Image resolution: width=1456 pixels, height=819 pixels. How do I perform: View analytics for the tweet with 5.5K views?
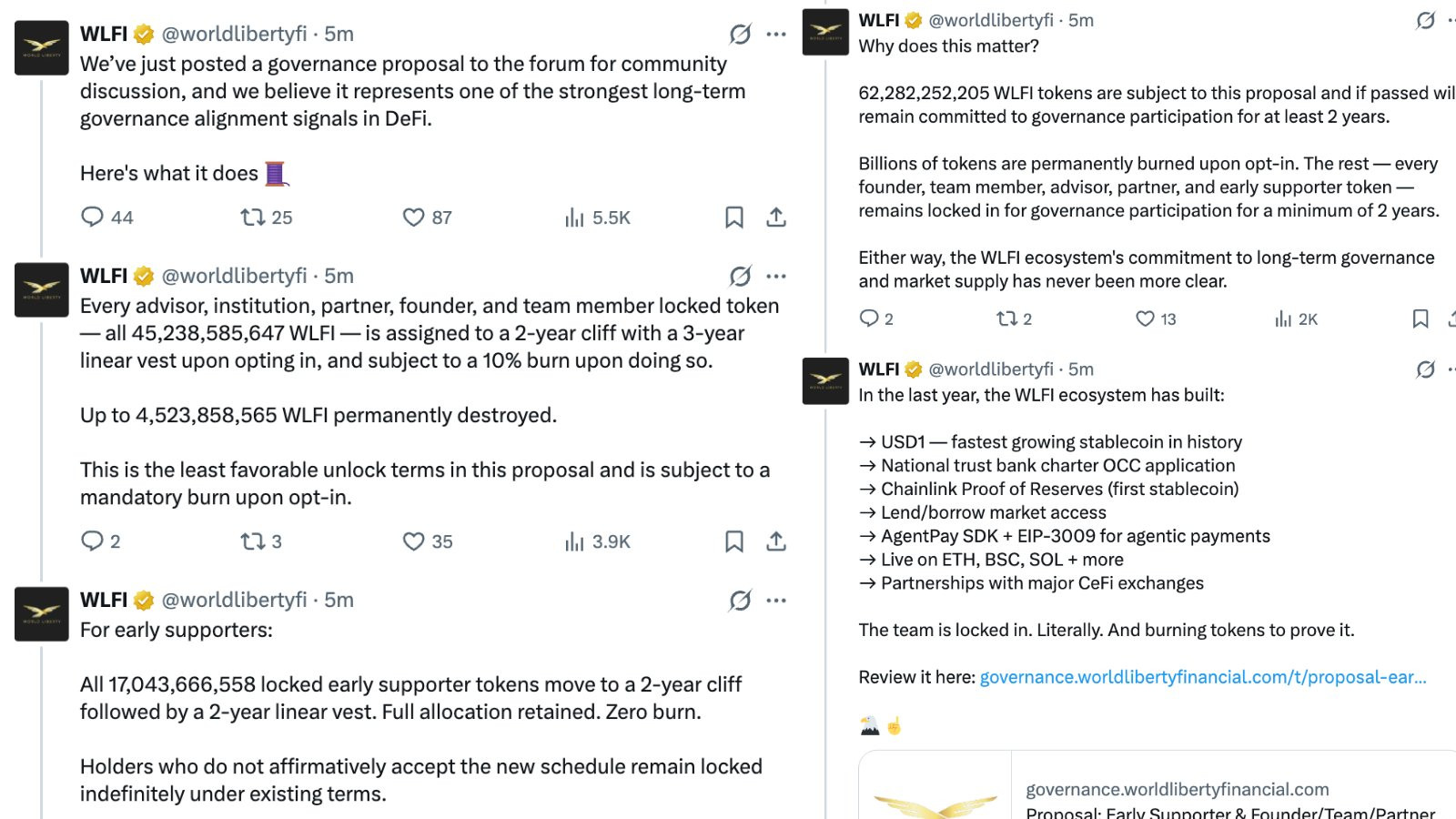tap(574, 217)
